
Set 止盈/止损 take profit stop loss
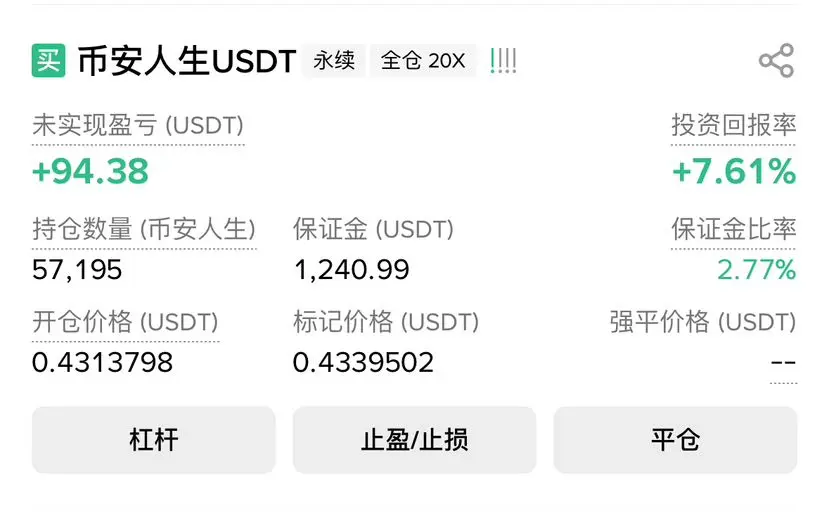[414, 440]
